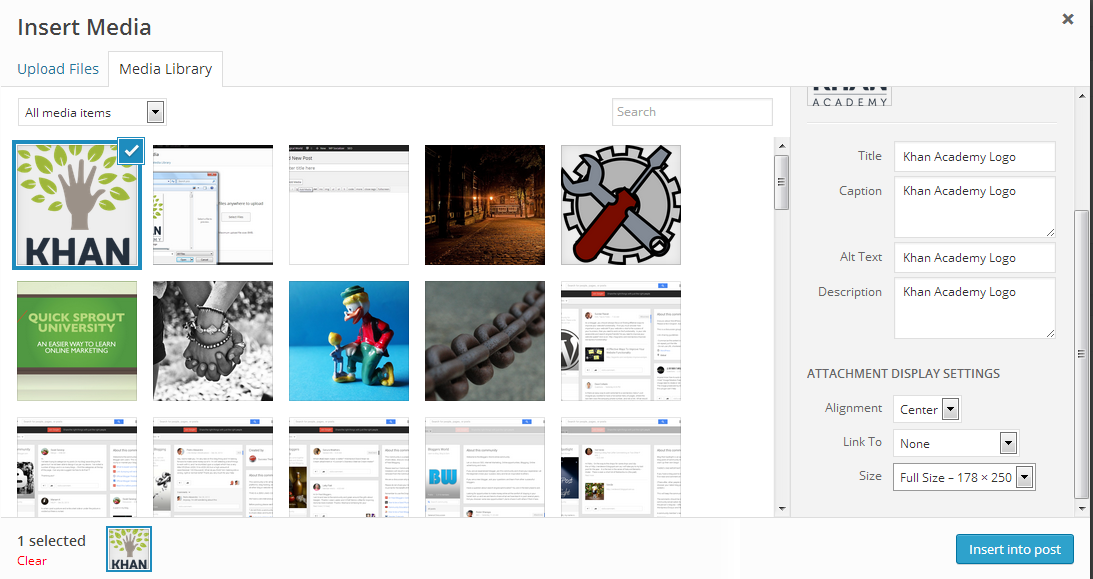The height and width of the screenshot is (579, 1093).
Task: Click the media grid scrollbar up arrow
Action: coord(781,146)
